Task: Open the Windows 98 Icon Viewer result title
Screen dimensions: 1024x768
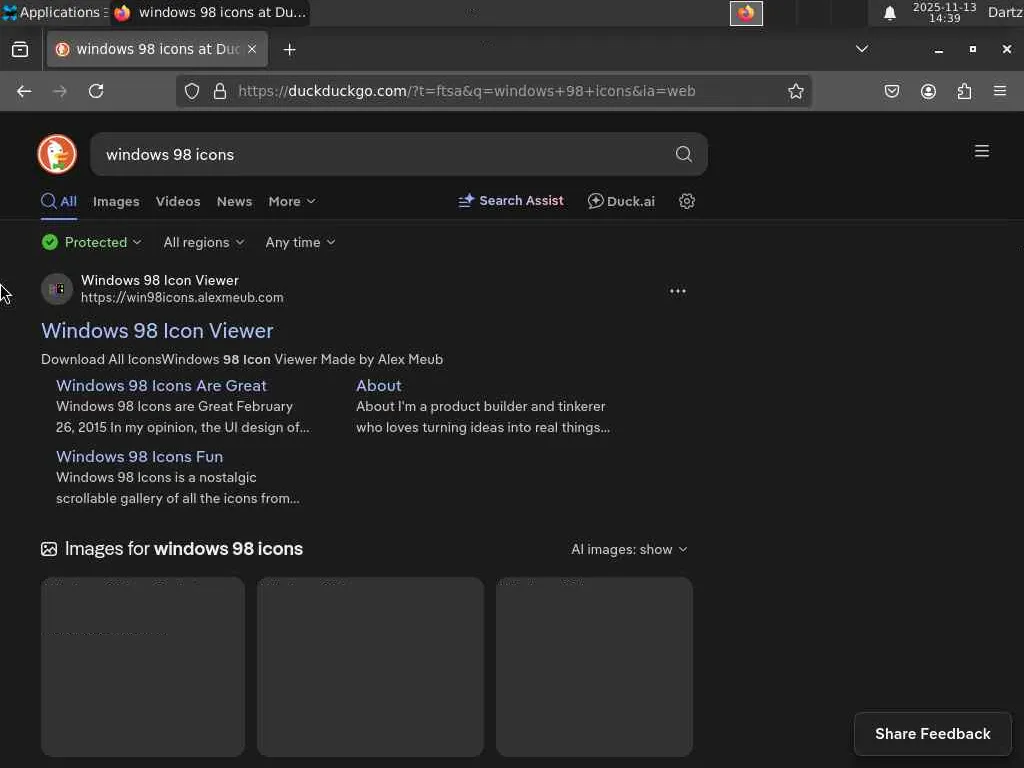Action: 157,330
